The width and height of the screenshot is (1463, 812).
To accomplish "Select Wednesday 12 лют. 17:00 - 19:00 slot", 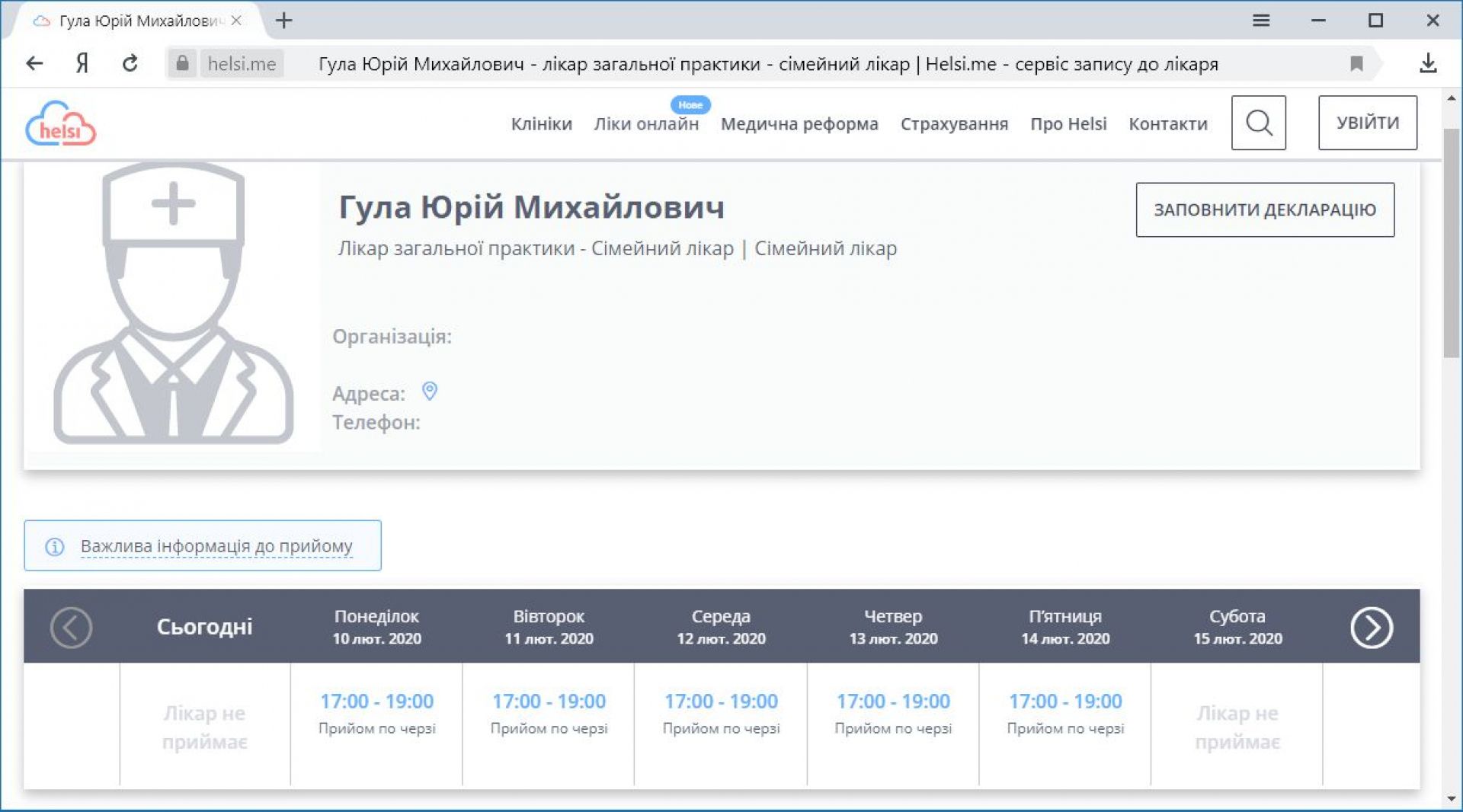I will coord(721,701).
